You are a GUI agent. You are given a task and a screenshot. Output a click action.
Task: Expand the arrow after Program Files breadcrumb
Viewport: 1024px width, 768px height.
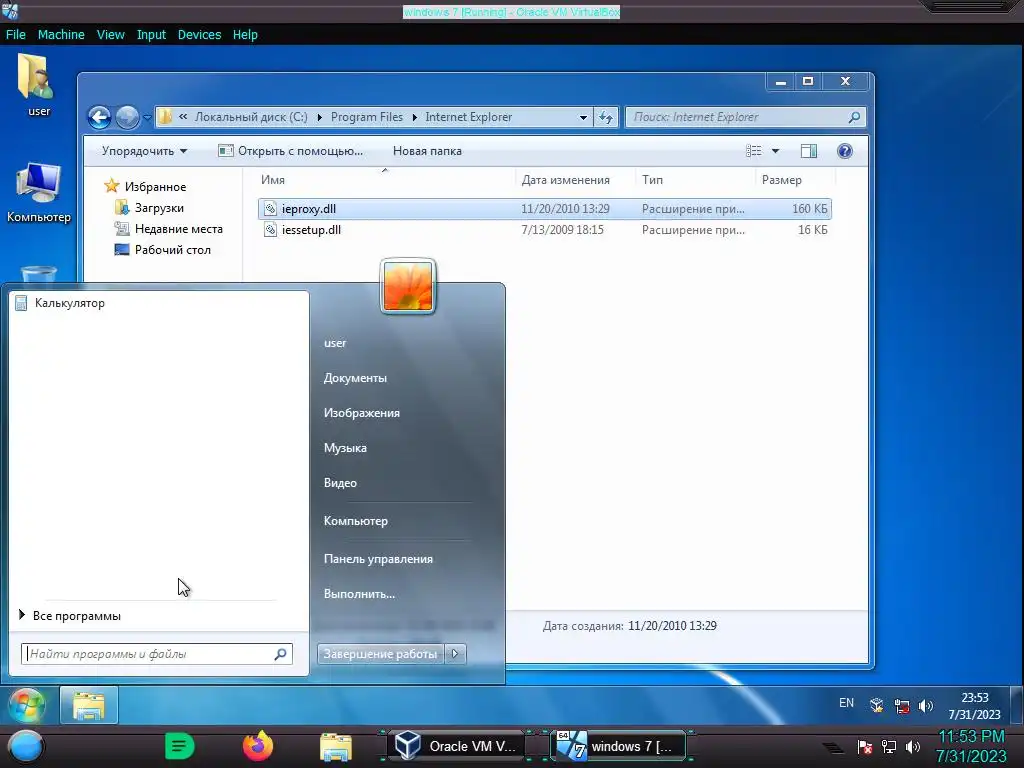[x=415, y=118]
